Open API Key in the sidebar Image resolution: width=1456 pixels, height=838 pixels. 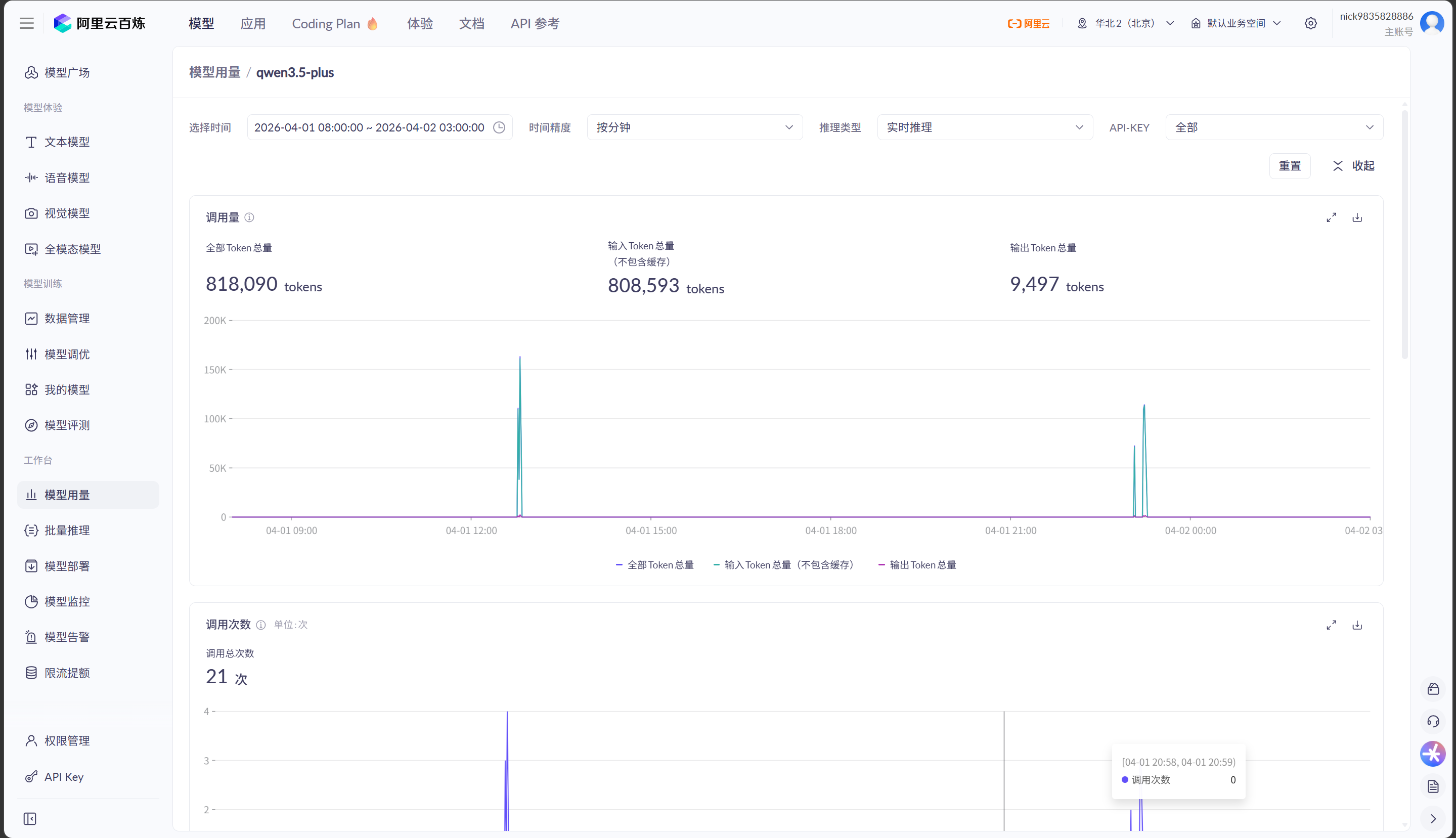[88, 777]
